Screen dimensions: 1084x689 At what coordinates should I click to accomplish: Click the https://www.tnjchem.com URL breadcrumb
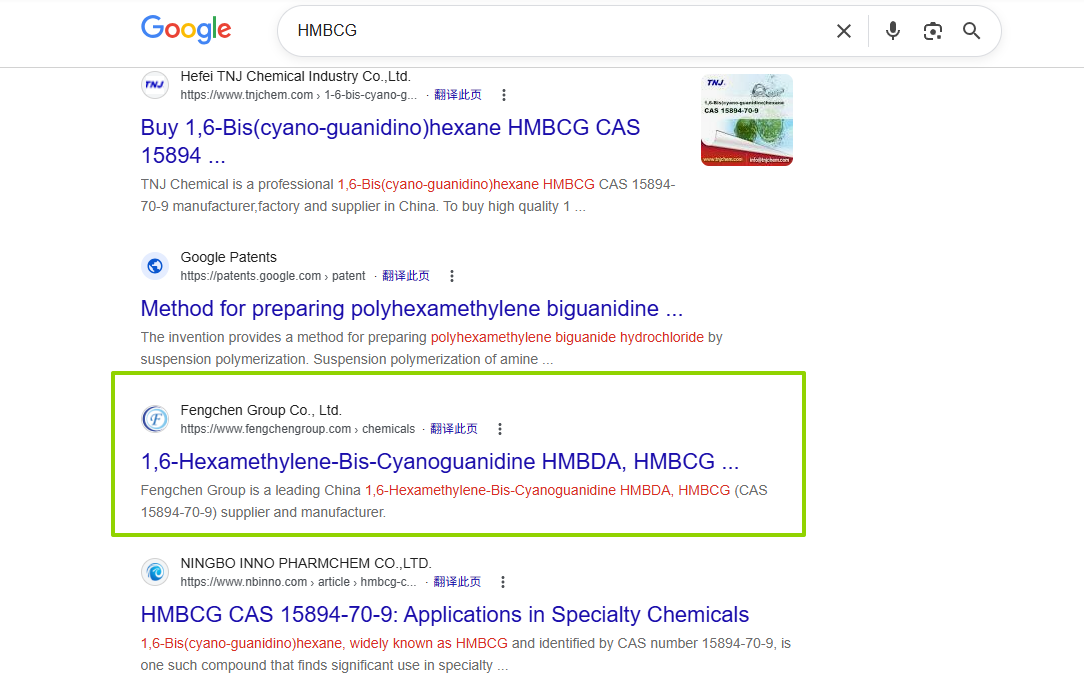298,95
